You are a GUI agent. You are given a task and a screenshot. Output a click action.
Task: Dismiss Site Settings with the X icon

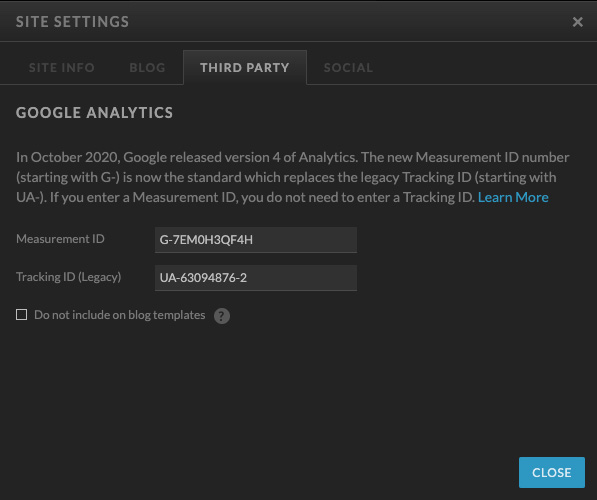(578, 22)
